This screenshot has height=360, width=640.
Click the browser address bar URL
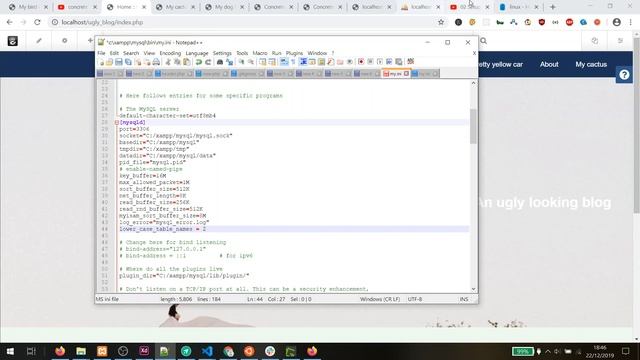(x=102, y=22)
